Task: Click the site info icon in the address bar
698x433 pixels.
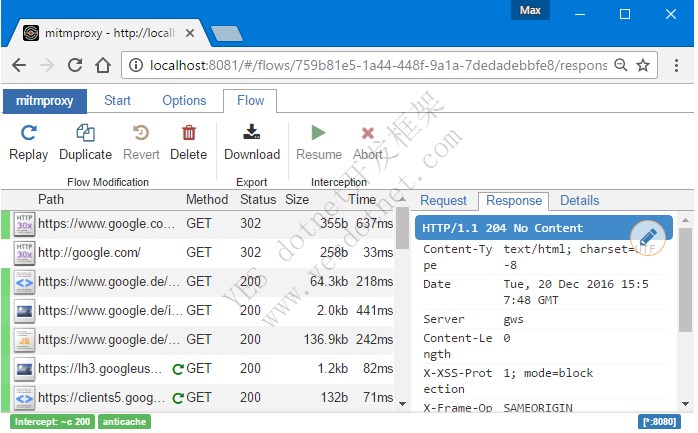Action: pos(136,65)
